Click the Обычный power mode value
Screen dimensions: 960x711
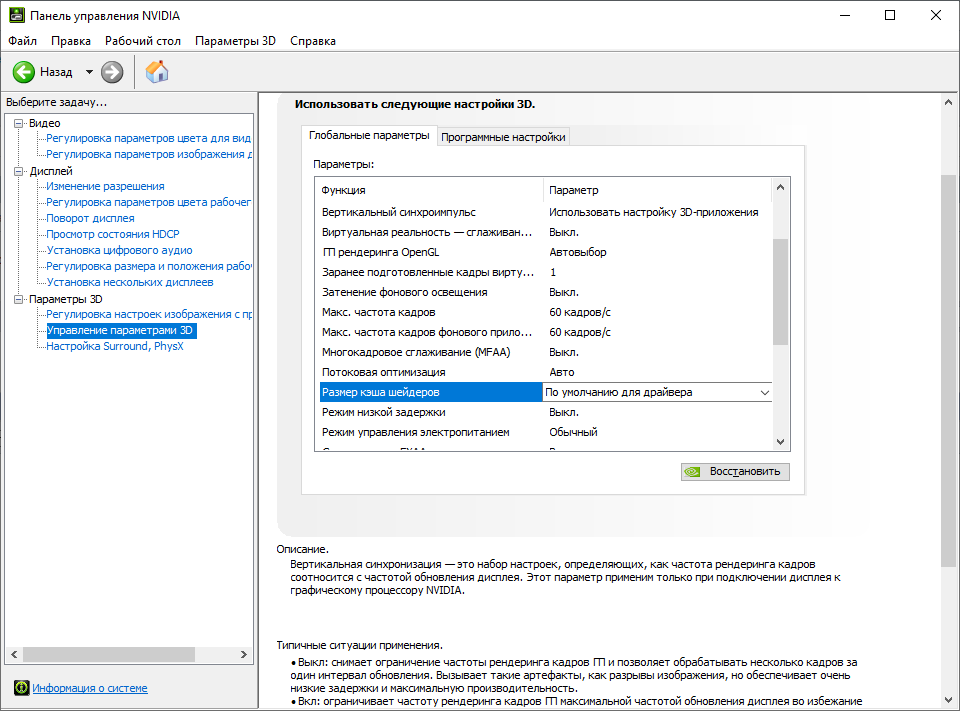pos(573,432)
